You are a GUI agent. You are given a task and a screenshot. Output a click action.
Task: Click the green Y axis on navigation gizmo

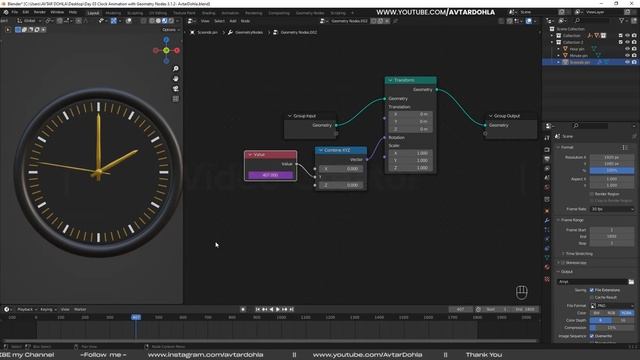(166, 50)
